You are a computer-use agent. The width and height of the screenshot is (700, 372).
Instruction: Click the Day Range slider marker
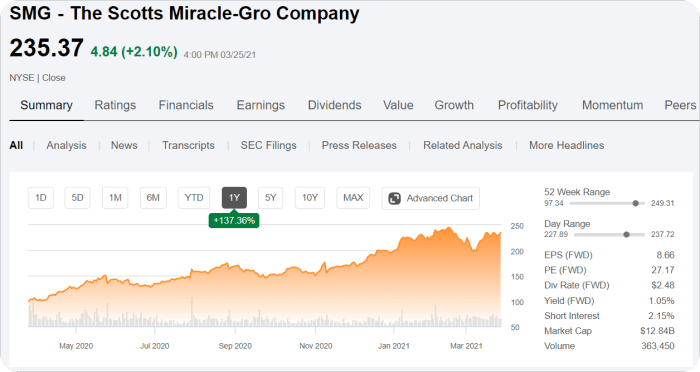(626, 234)
